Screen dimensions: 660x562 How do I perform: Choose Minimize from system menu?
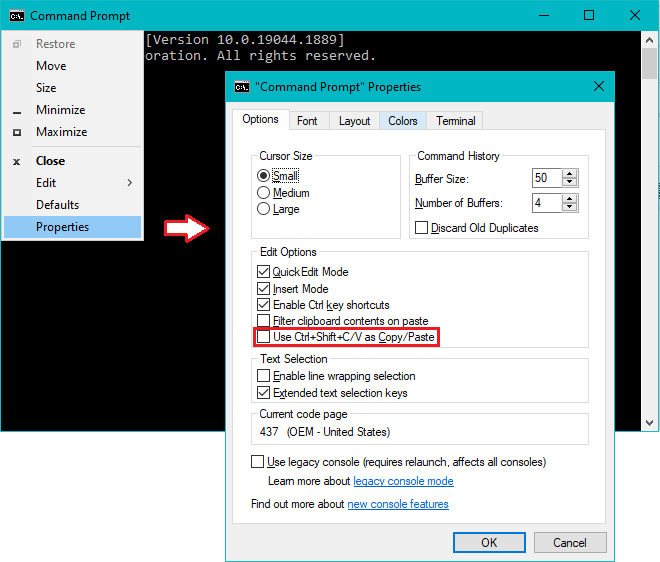[72, 110]
